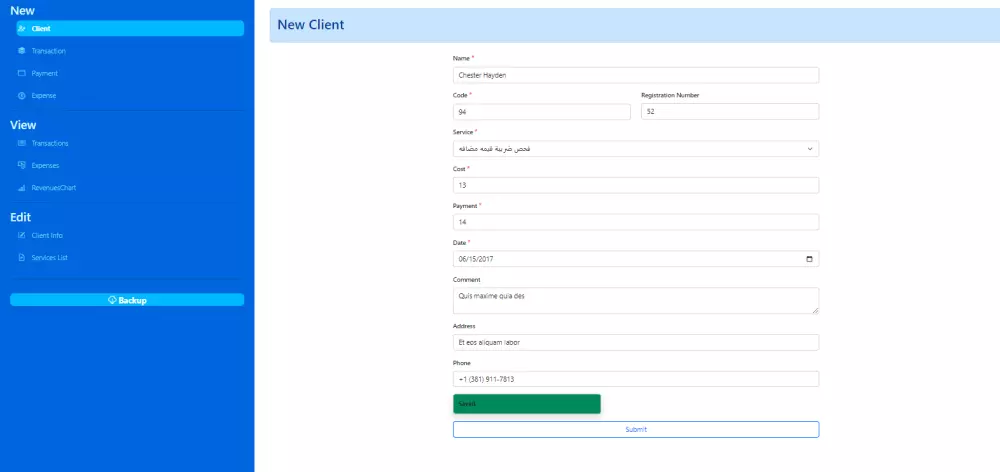This screenshot has width=1000, height=472.
Task: Click the Transaction stack icon
Action: coord(22,51)
